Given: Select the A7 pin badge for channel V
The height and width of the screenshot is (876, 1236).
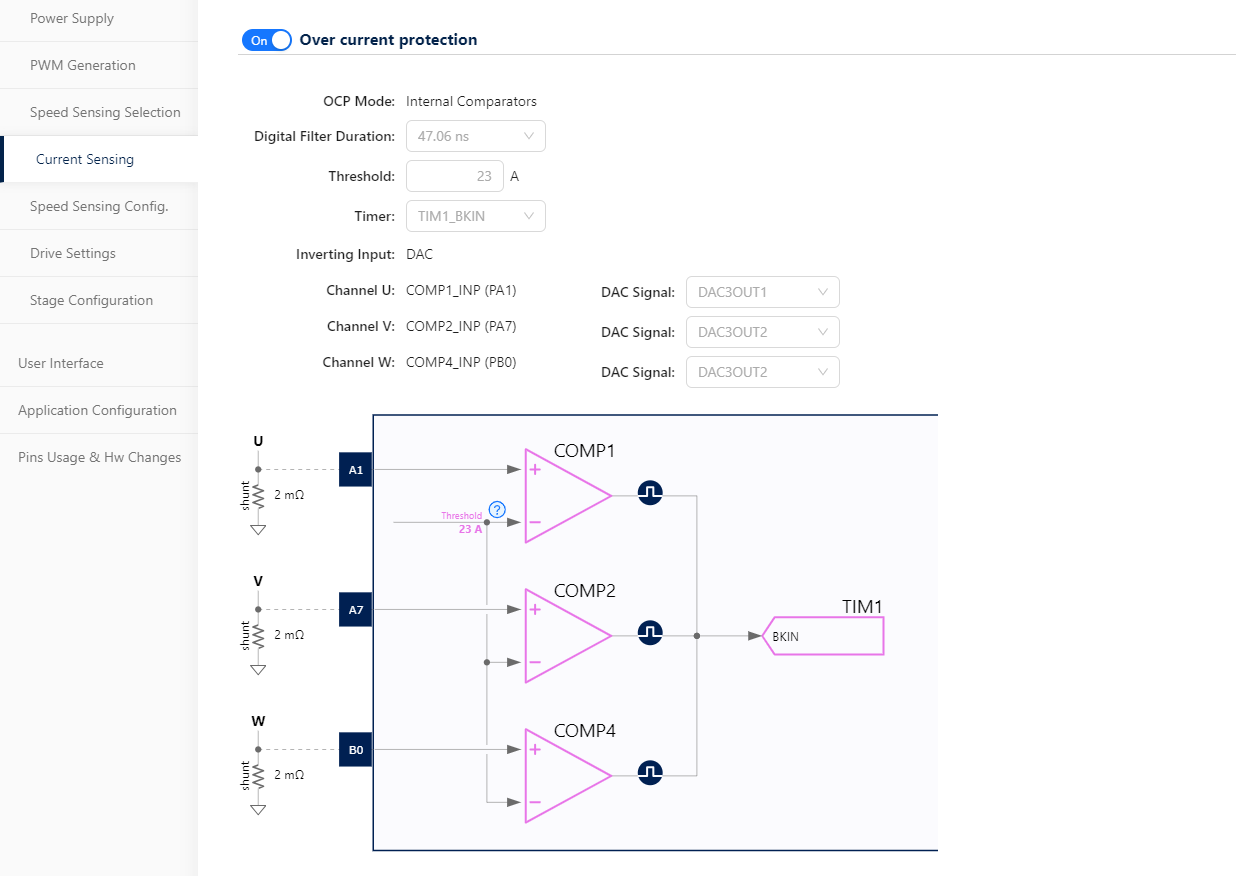Looking at the screenshot, I should tap(355, 609).
